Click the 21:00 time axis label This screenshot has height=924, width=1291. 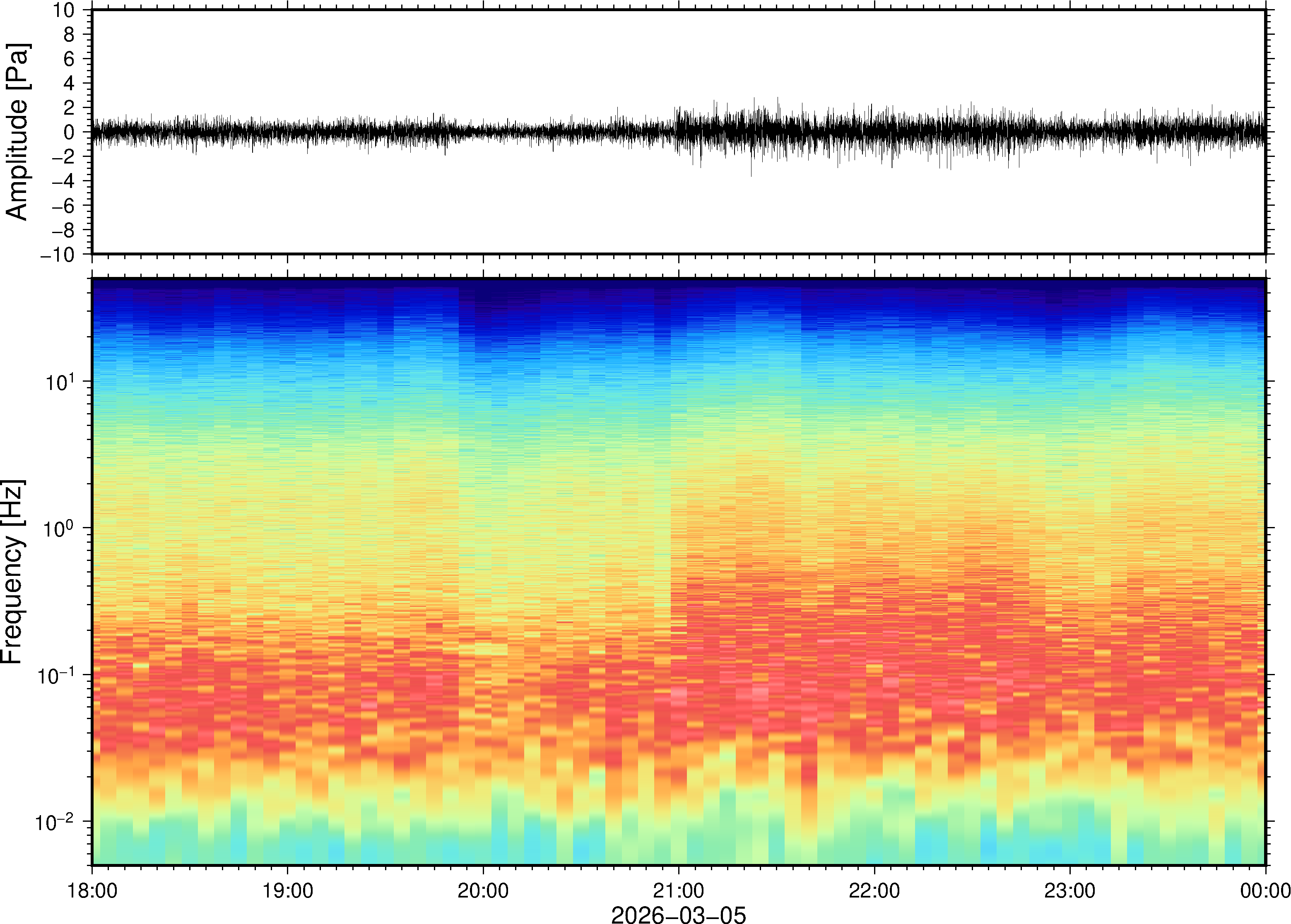click(x=678, y=890)
